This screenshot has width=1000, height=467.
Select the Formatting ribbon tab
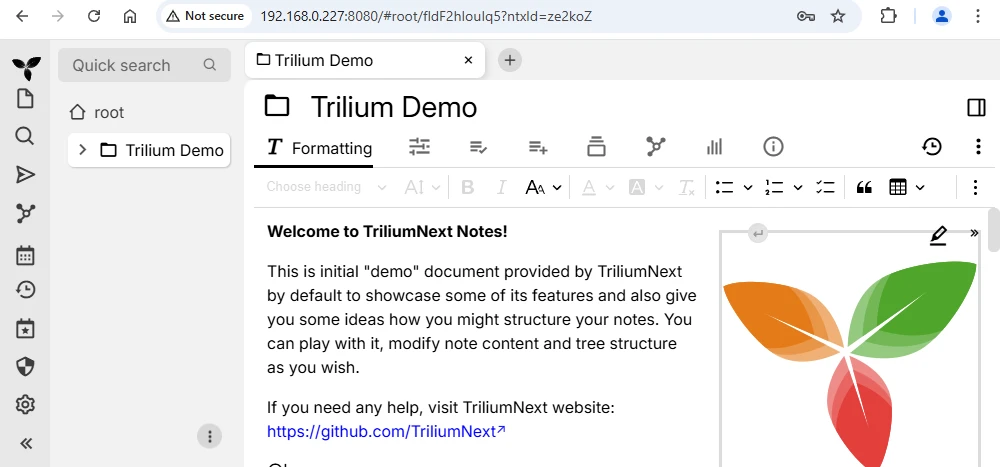320,148
